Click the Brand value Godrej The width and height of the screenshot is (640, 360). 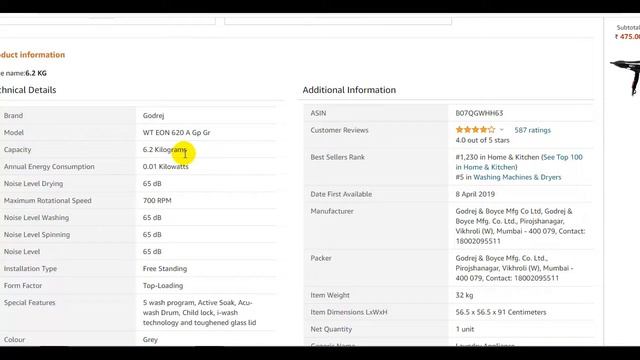pos(153,116)
